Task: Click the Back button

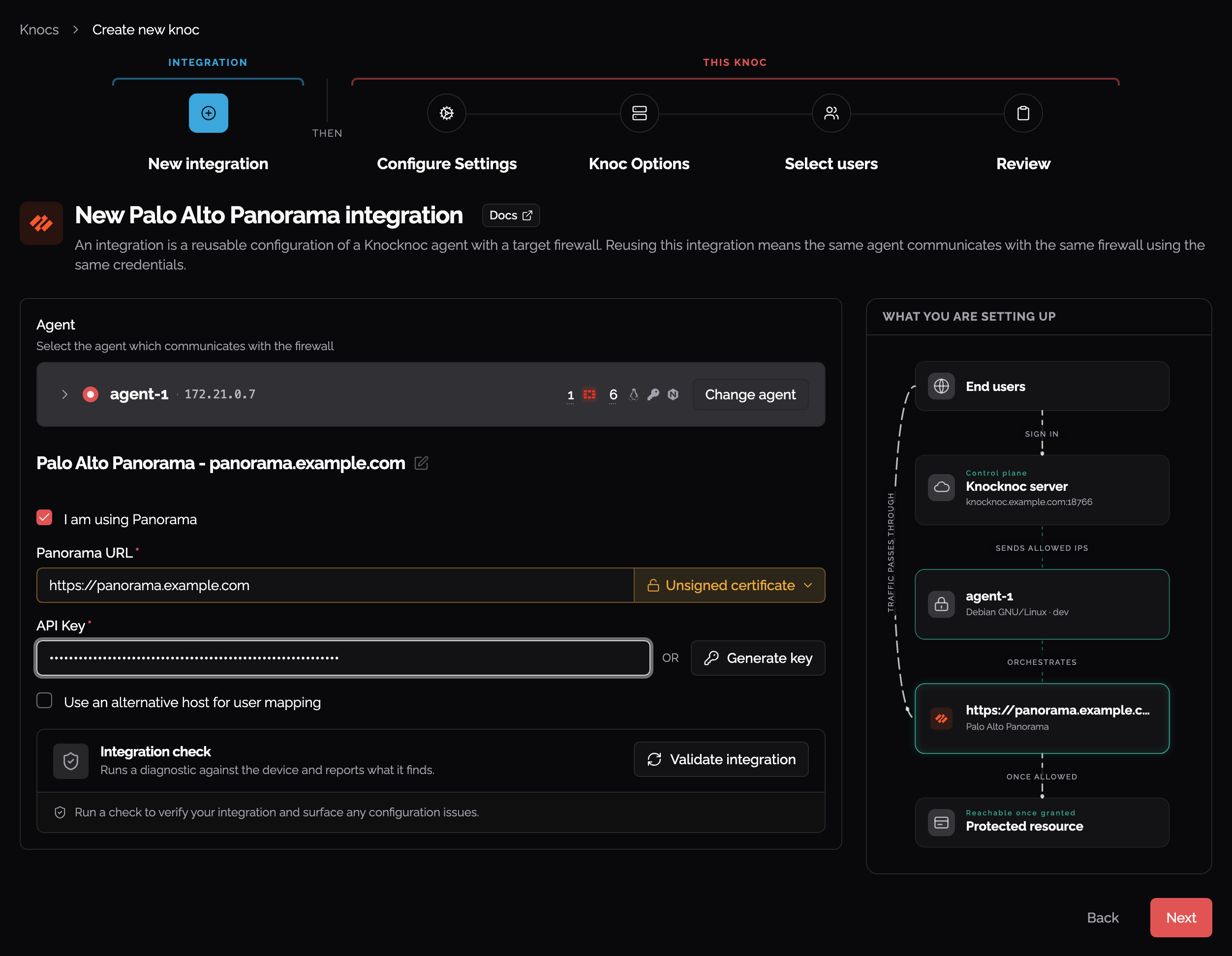Action: (x=1102, y=918)
